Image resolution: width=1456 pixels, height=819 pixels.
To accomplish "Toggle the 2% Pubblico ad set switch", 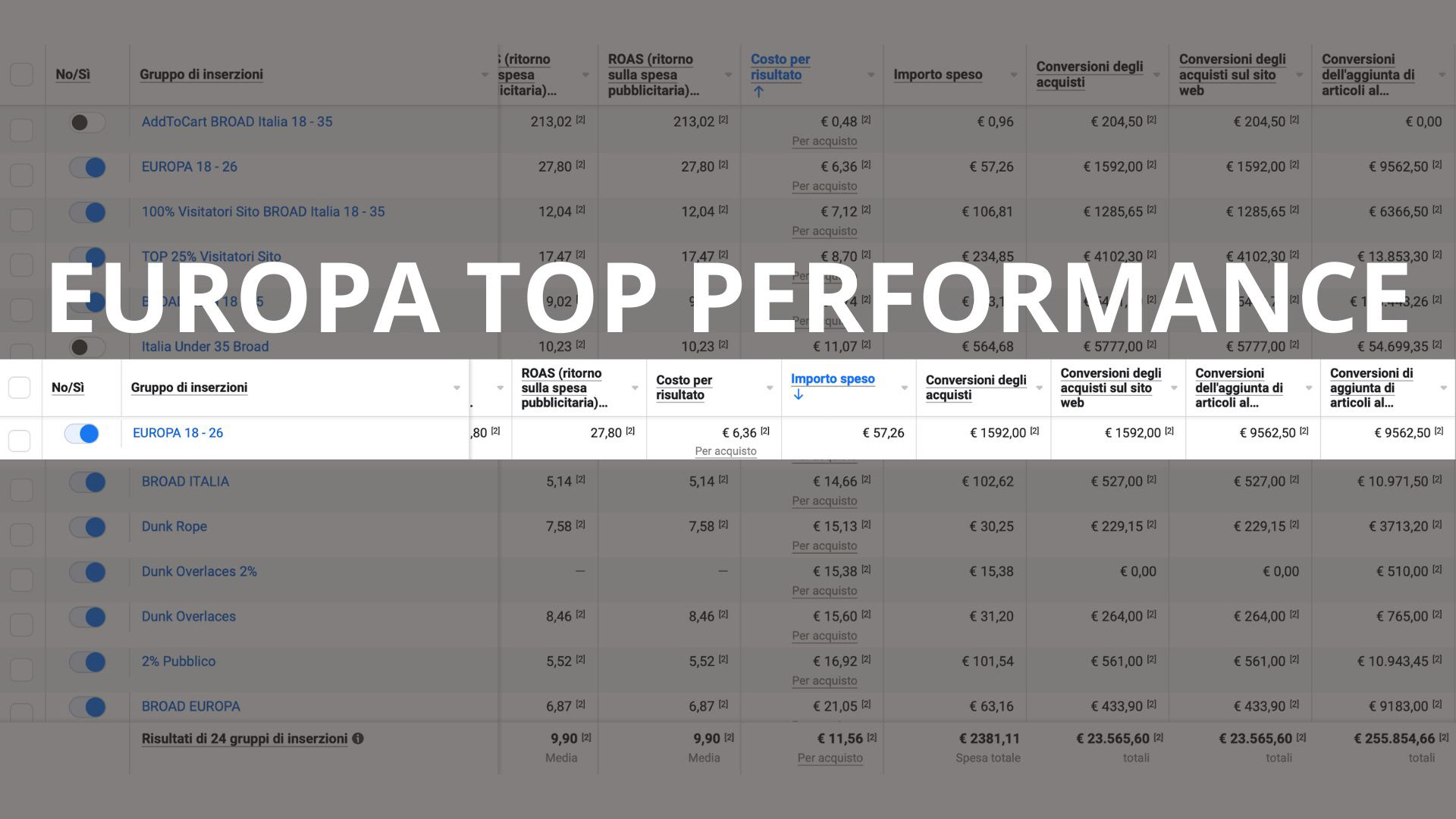I will coord(87,662).
